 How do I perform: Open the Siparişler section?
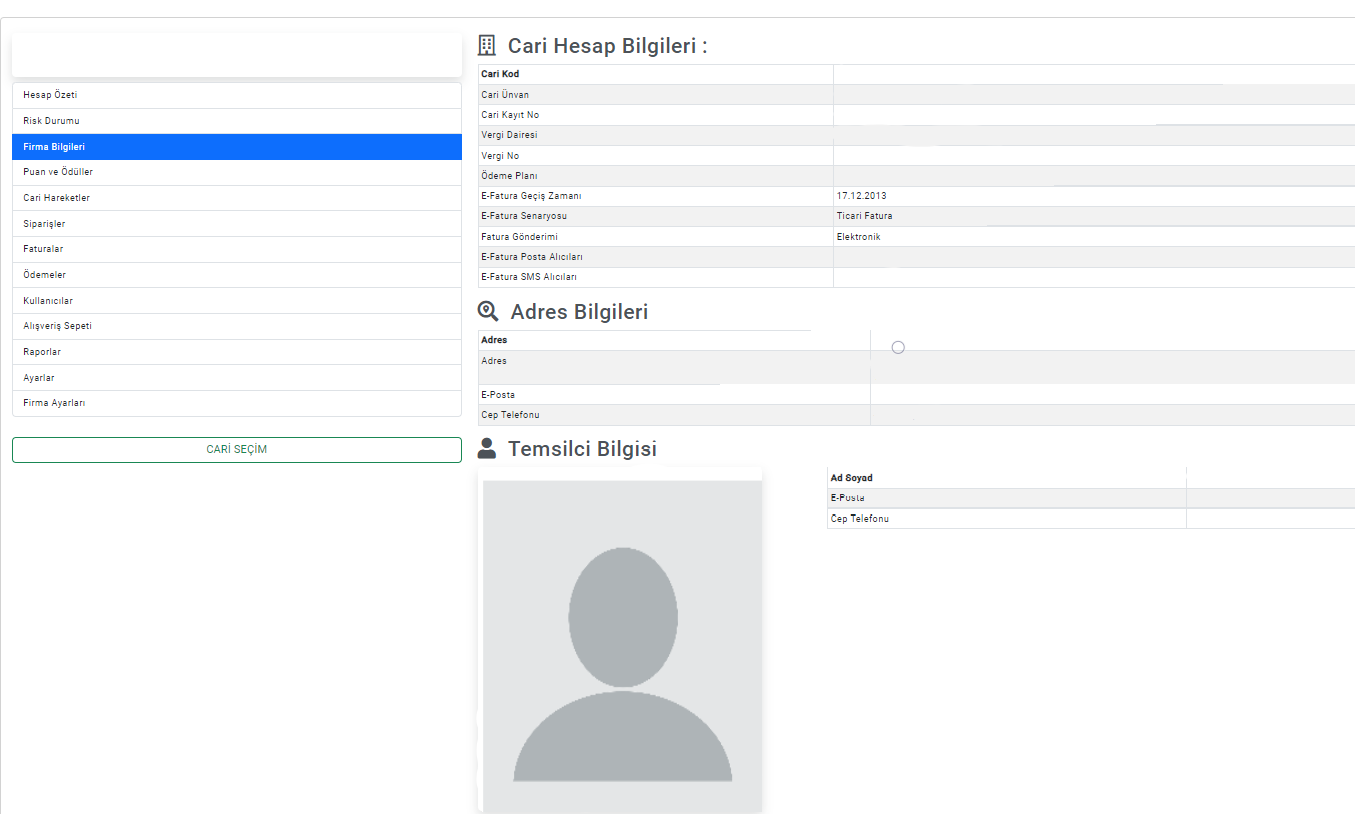236,224
